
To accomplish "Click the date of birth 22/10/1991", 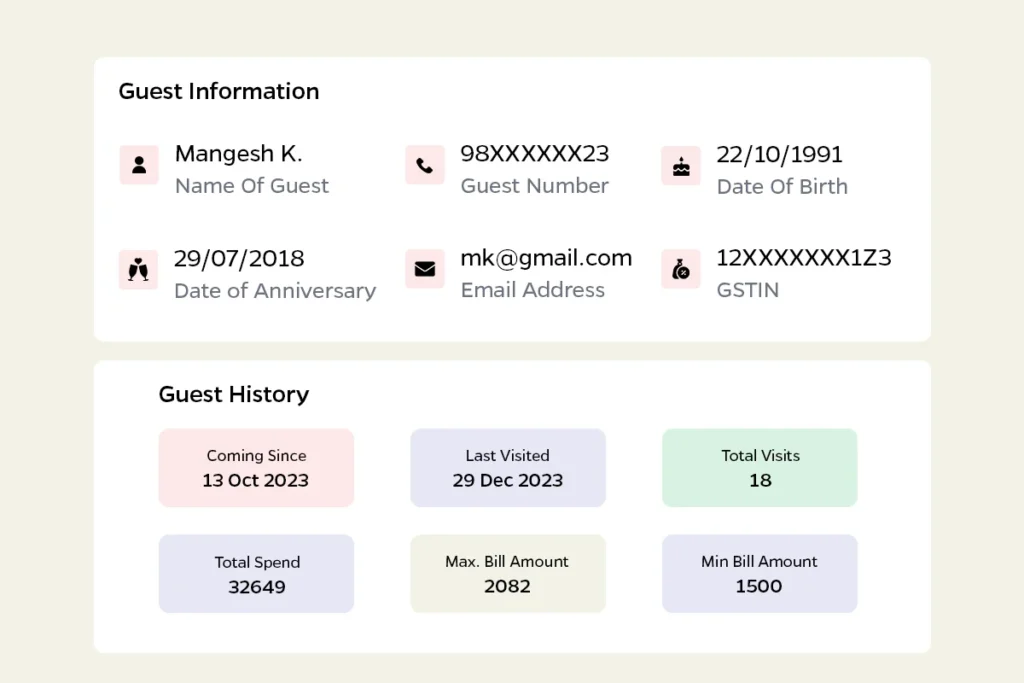I will pos(779,155).
